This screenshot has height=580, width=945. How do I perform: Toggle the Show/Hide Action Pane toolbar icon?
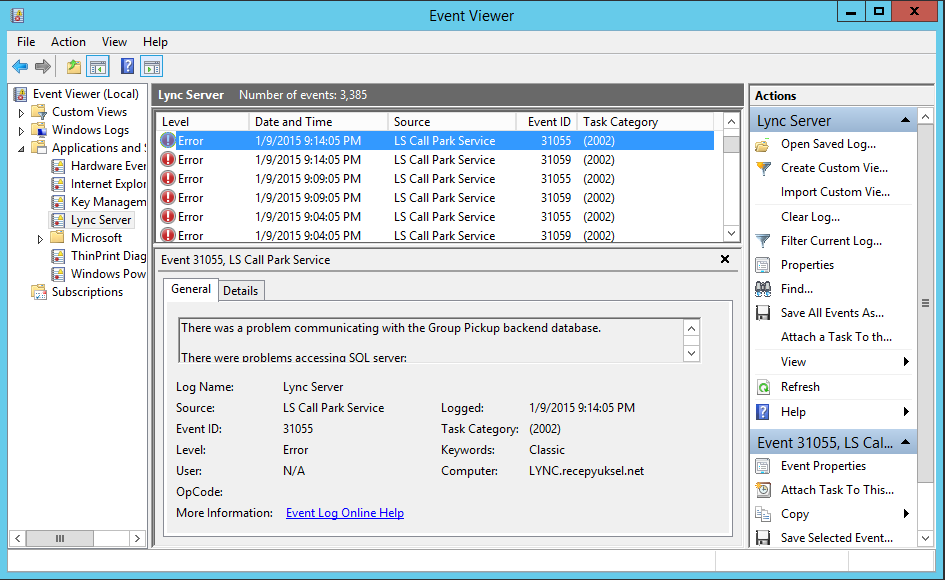[x=152, y=66]
